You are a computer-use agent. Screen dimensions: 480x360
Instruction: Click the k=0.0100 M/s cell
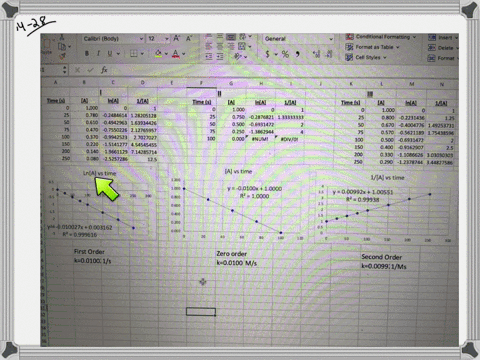coord(237,263)
